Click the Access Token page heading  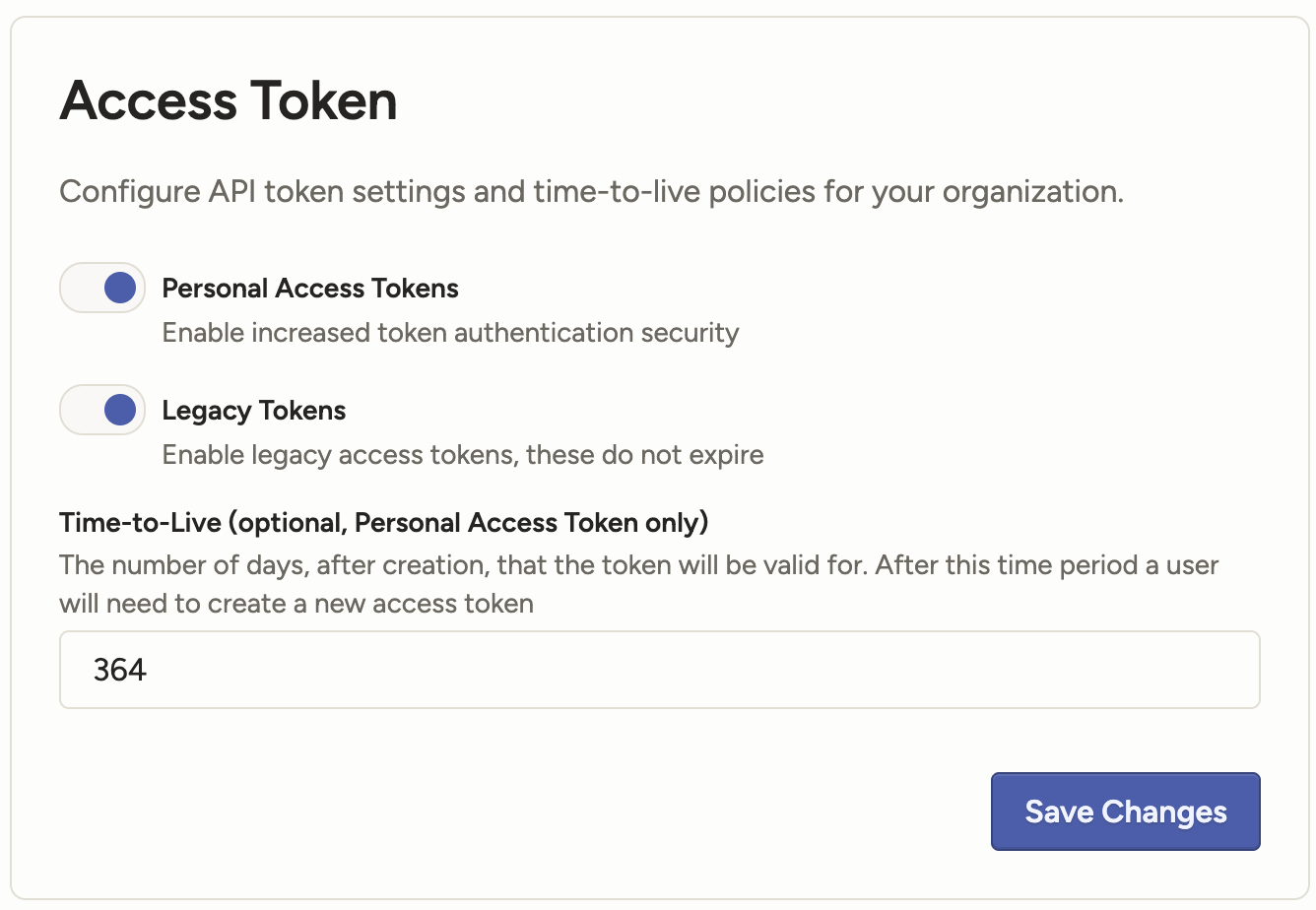(x=229, y=98)
